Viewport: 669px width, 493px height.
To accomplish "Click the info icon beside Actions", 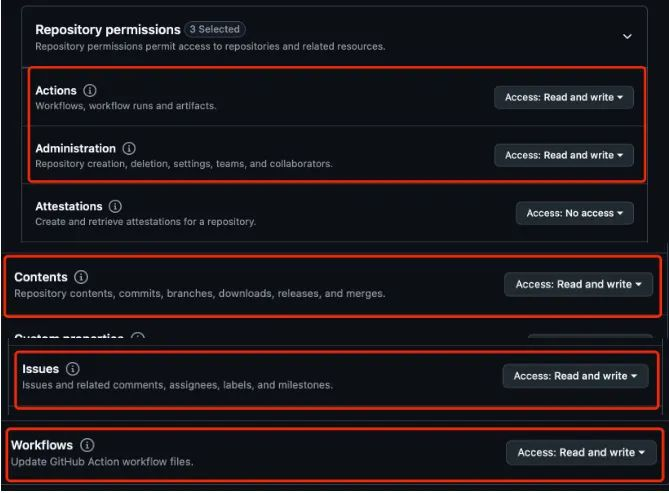I will pos(90,91).
